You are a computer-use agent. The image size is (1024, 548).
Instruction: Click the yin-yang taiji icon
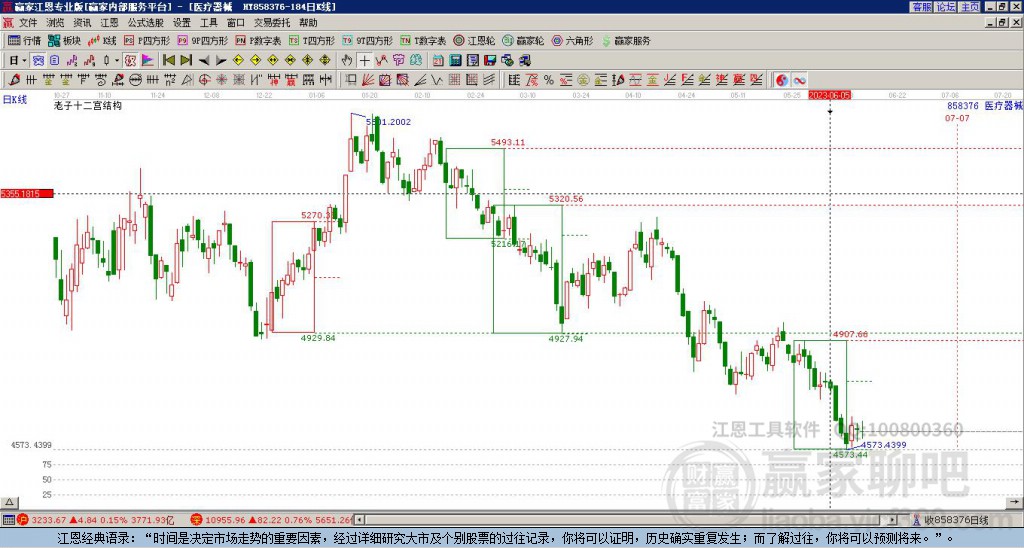point(782,80)
